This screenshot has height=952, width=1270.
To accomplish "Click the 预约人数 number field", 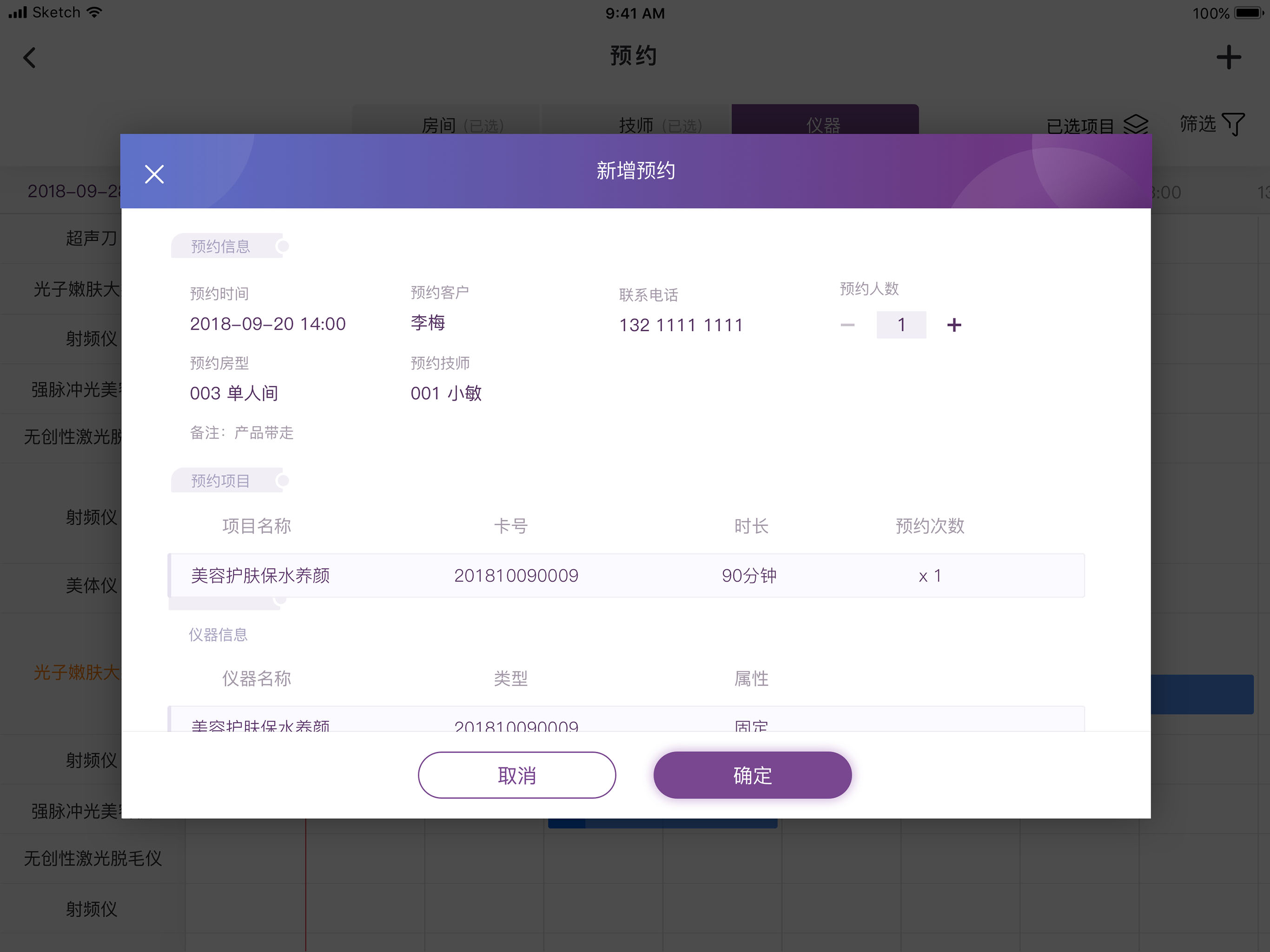I will point(901,325).
